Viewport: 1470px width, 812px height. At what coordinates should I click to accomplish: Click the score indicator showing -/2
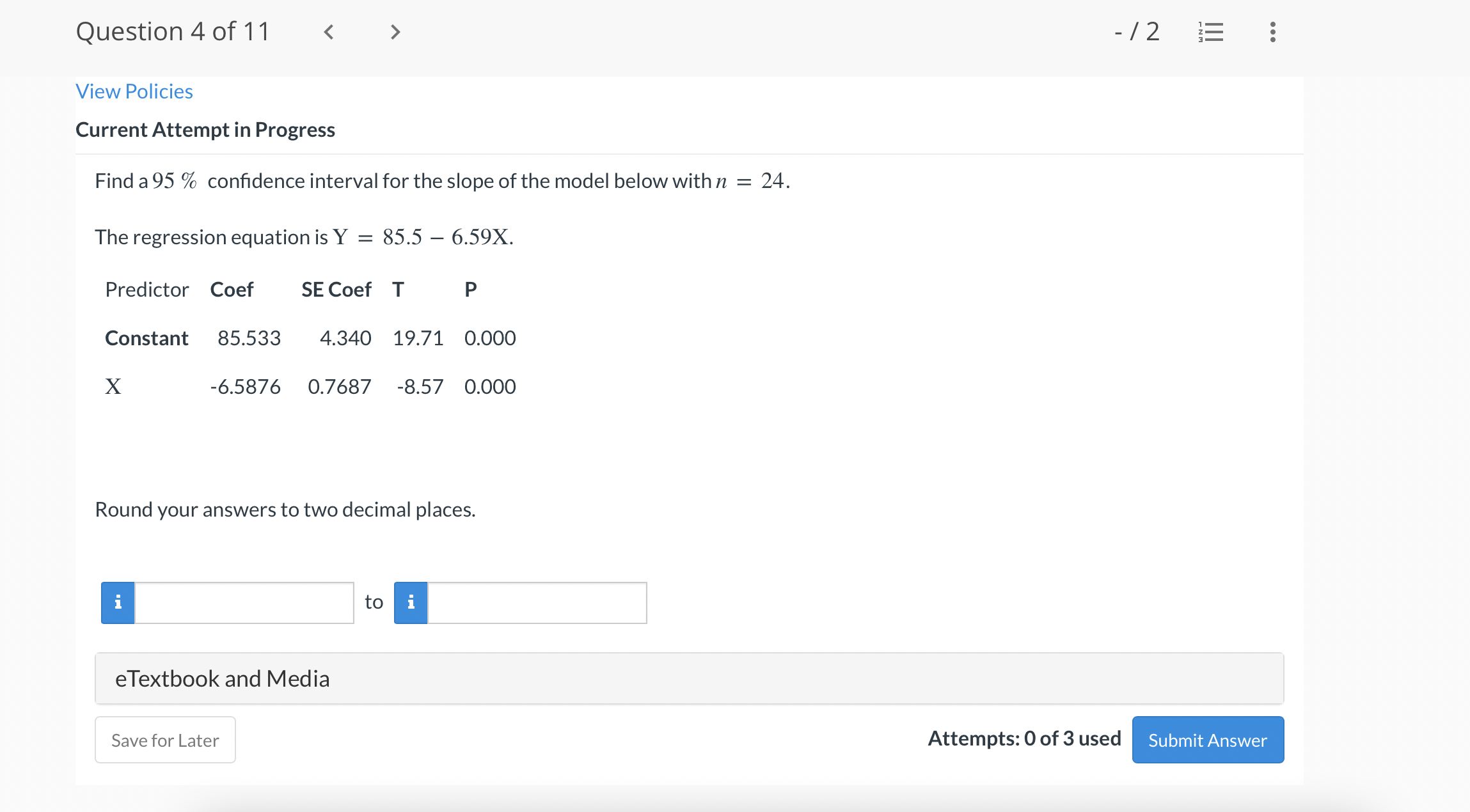[x=1137, y=31]
